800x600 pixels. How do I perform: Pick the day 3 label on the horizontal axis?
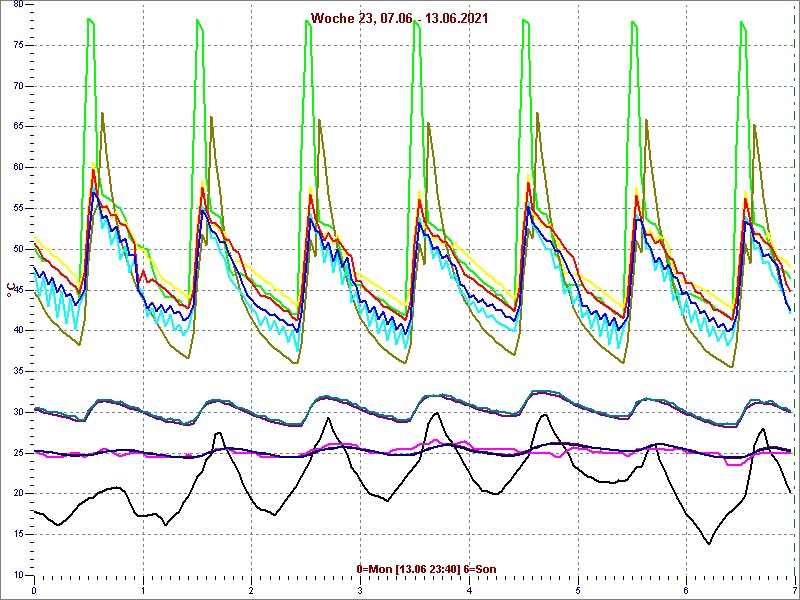[360, 591]
